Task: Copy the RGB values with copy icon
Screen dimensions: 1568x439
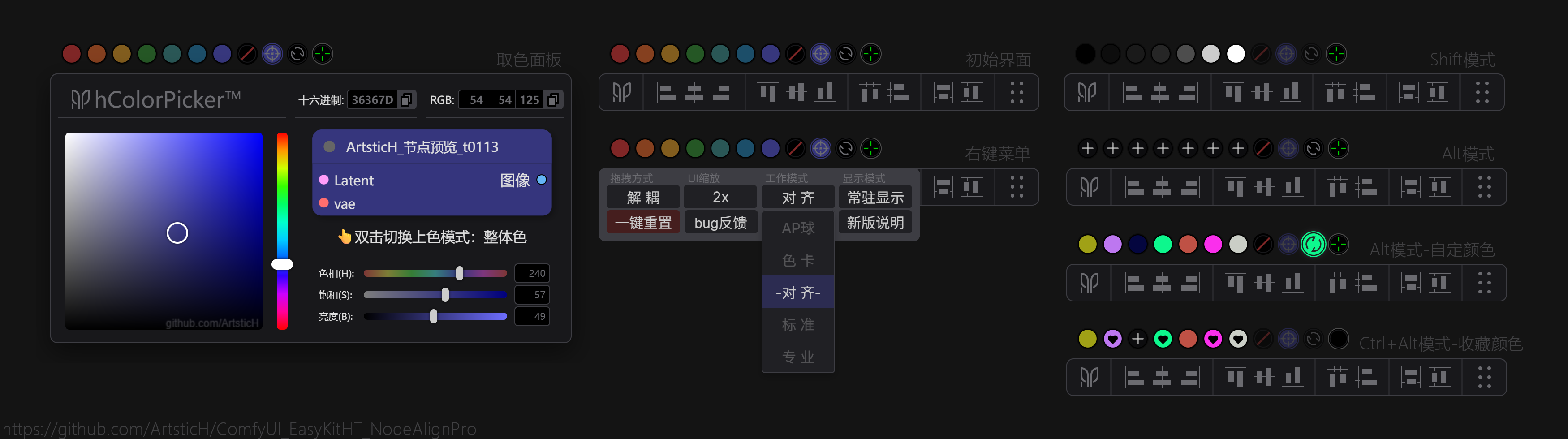Action: (553, 99)
